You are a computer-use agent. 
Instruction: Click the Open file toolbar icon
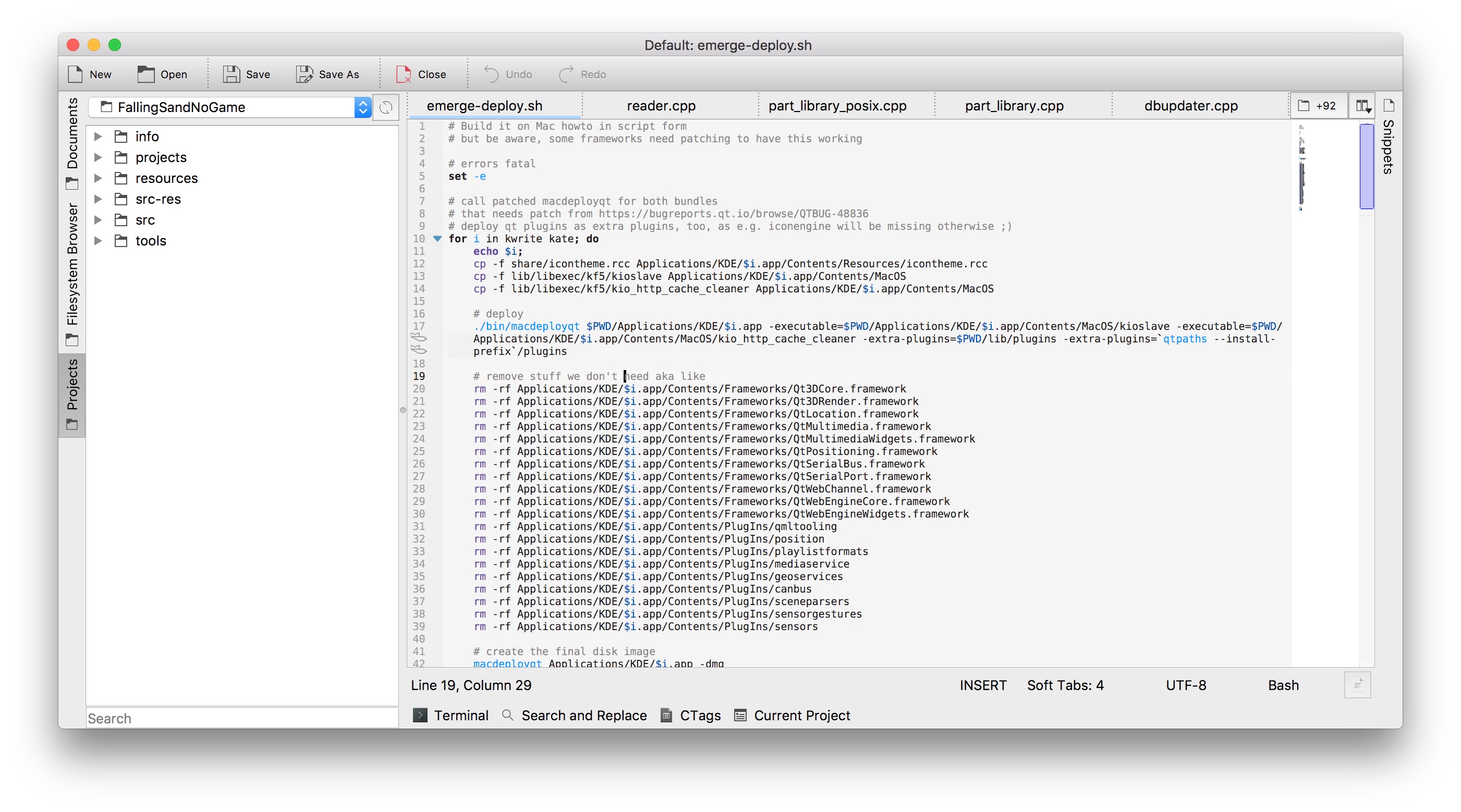[x=146, y=75]
